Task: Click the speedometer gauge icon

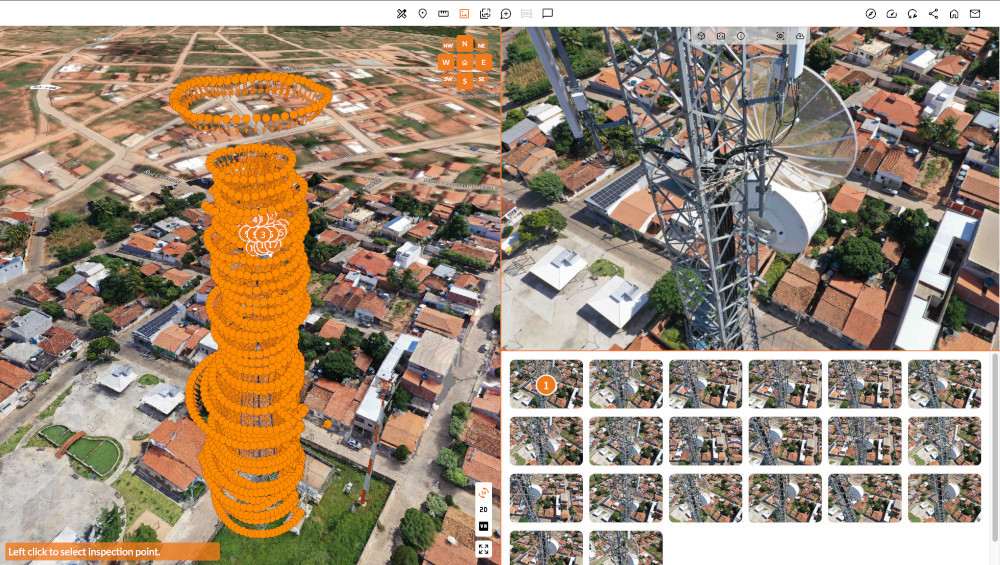Action: click(892, 13)
